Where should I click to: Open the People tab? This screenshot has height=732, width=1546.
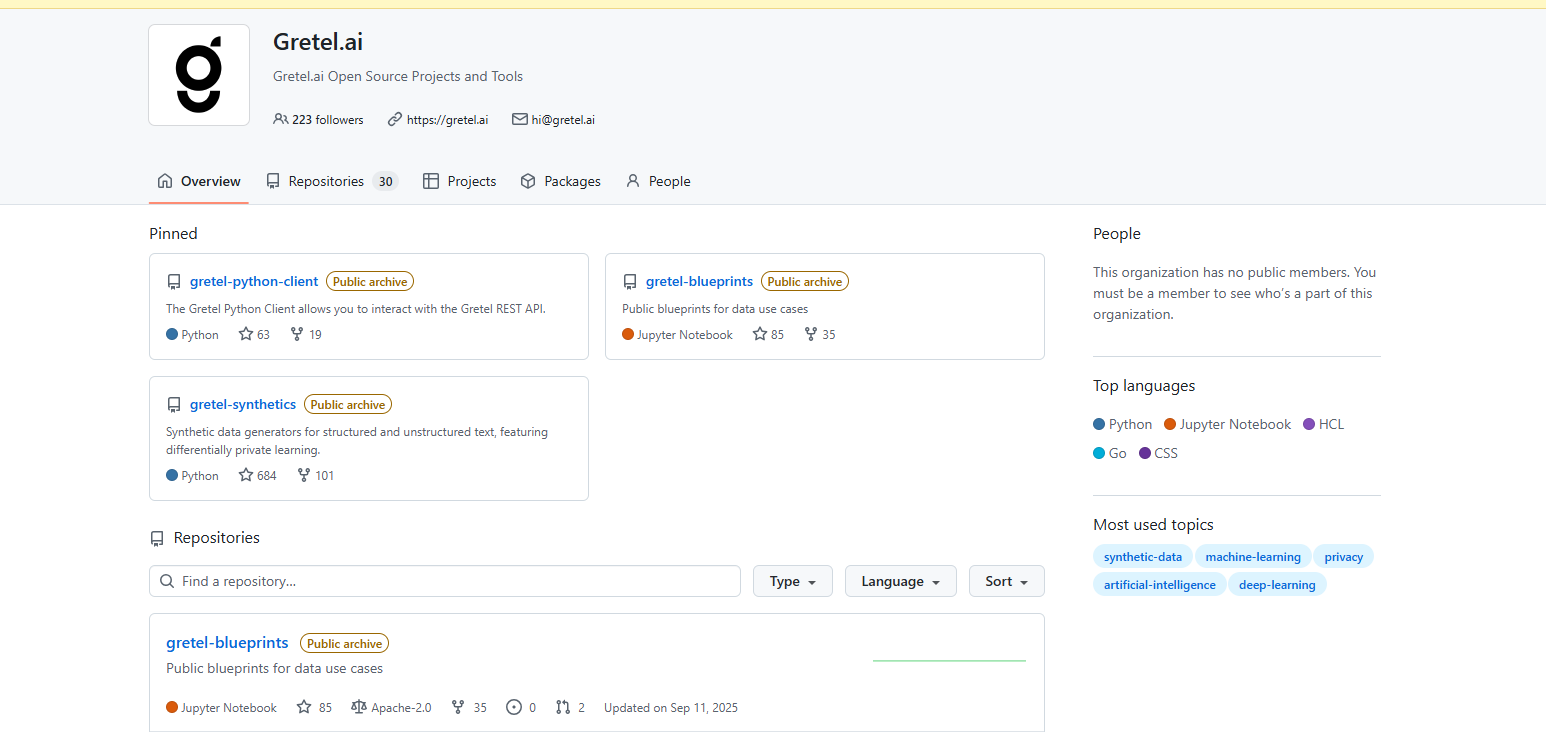(658, 181)
